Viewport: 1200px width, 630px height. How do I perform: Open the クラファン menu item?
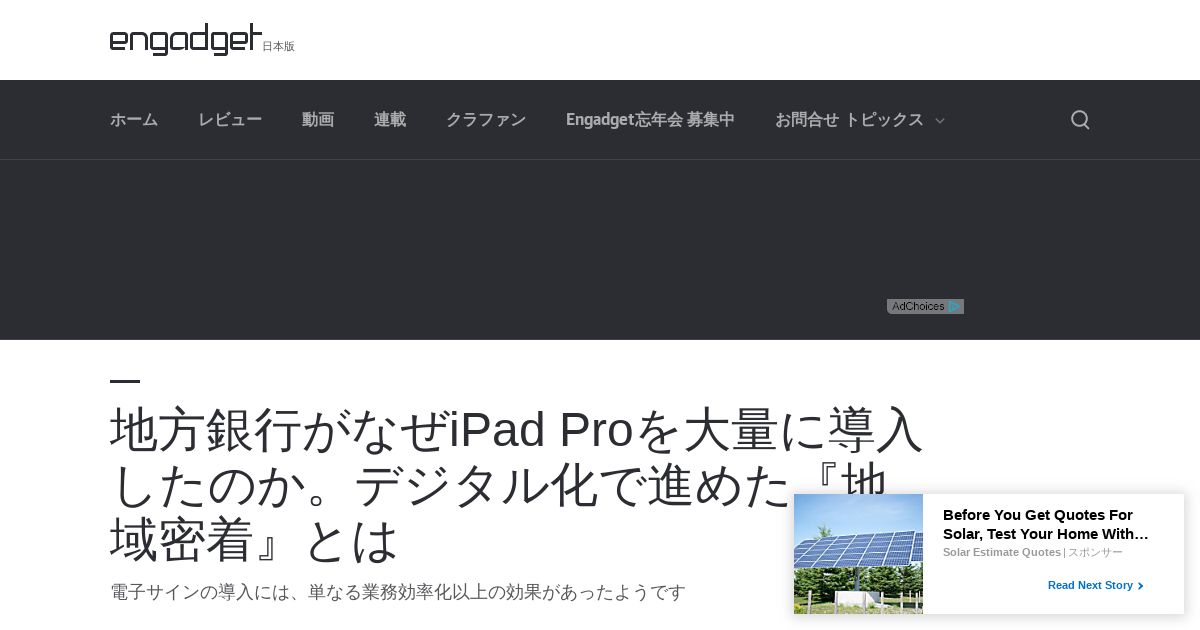coord(486,120)
